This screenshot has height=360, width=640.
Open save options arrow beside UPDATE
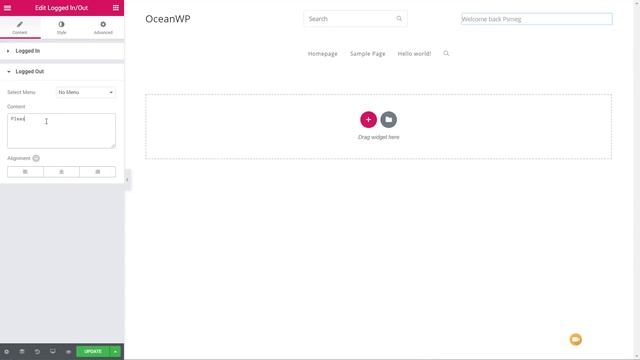point(116,351)
